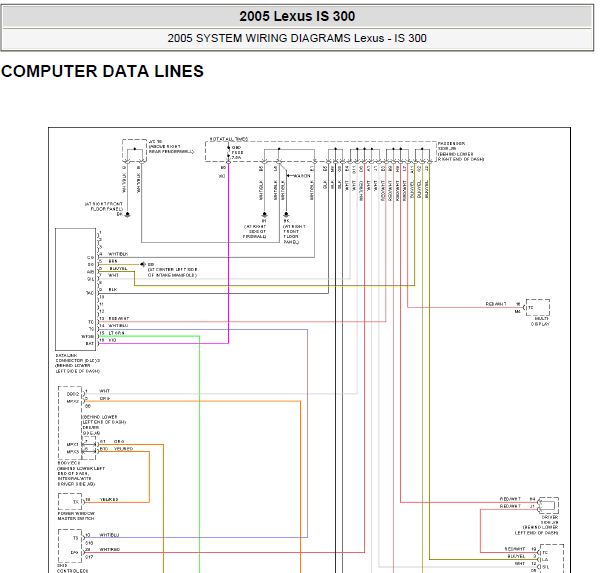Click the "BAT" terminal inside the DLC box
The height and width of the screenshot is (573, 600).
90,343
